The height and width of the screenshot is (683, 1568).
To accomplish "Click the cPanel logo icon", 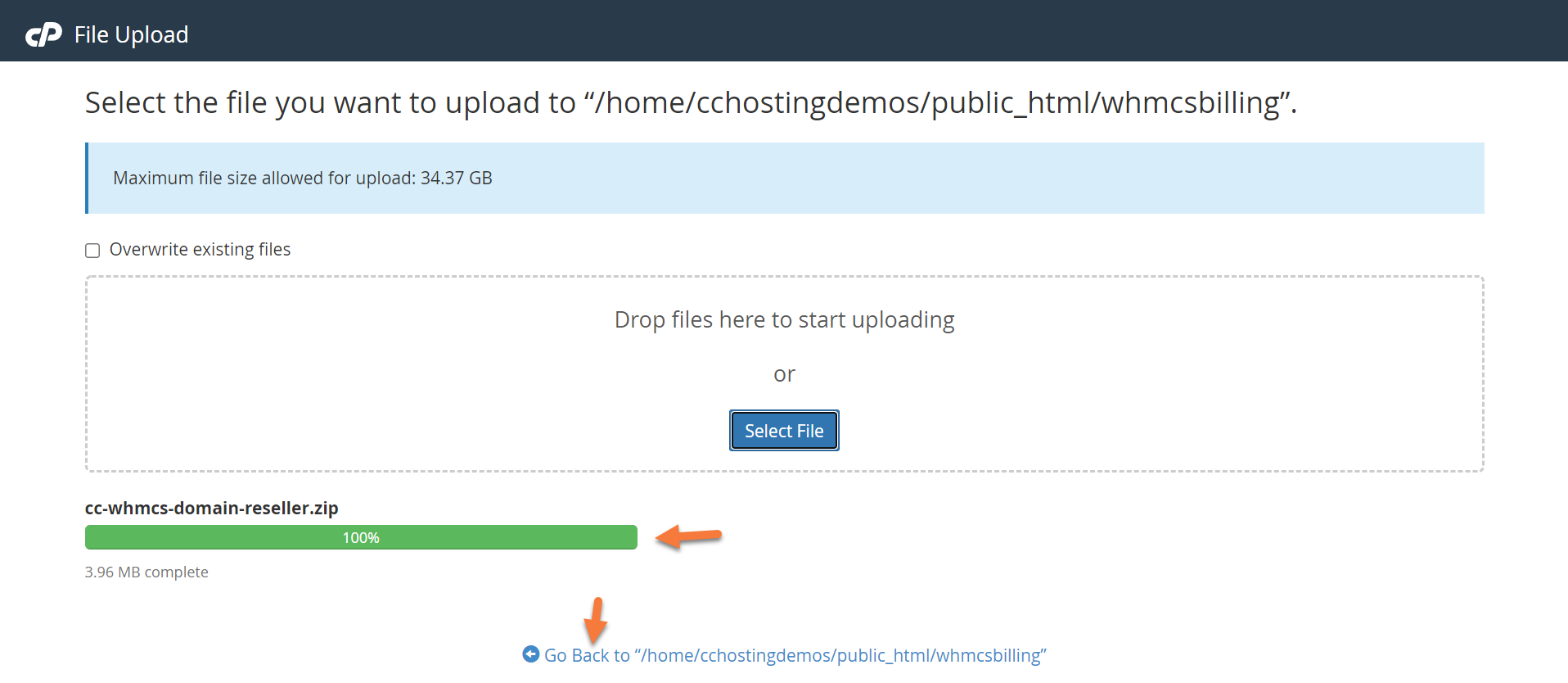I will click(x=43, y=34).
